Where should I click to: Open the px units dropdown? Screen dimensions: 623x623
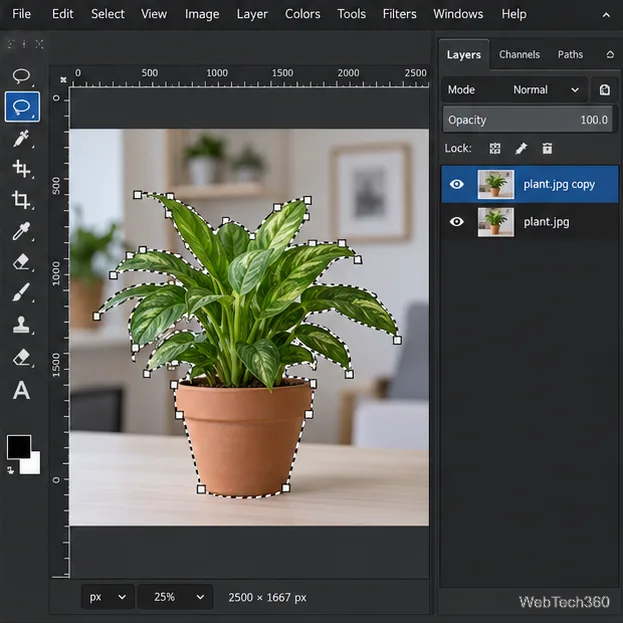(x=108, y=597)
